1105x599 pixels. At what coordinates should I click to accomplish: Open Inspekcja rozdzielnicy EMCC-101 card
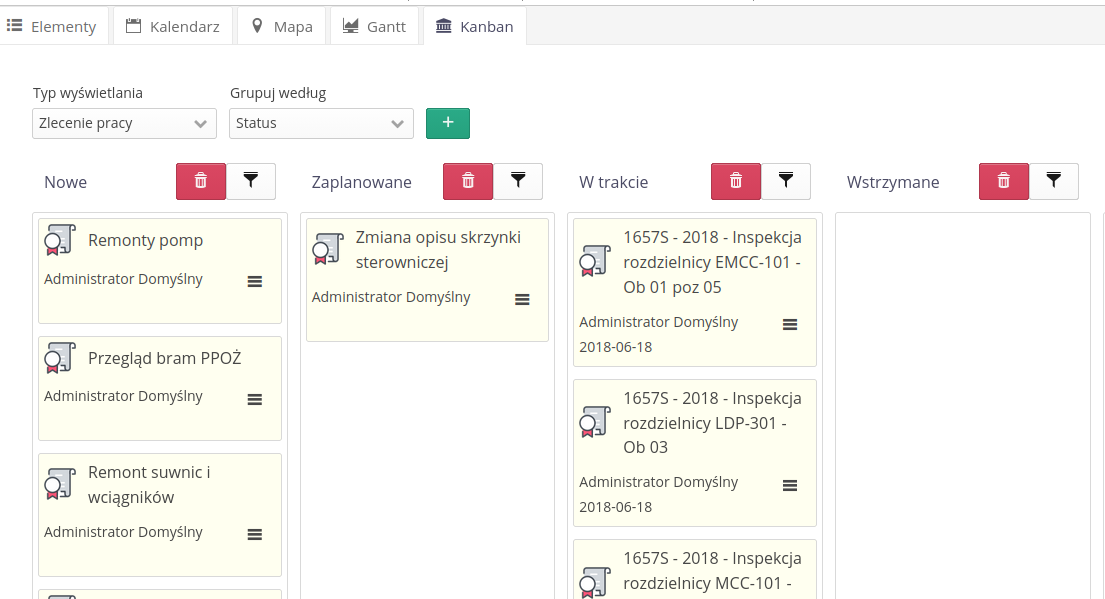711,262
